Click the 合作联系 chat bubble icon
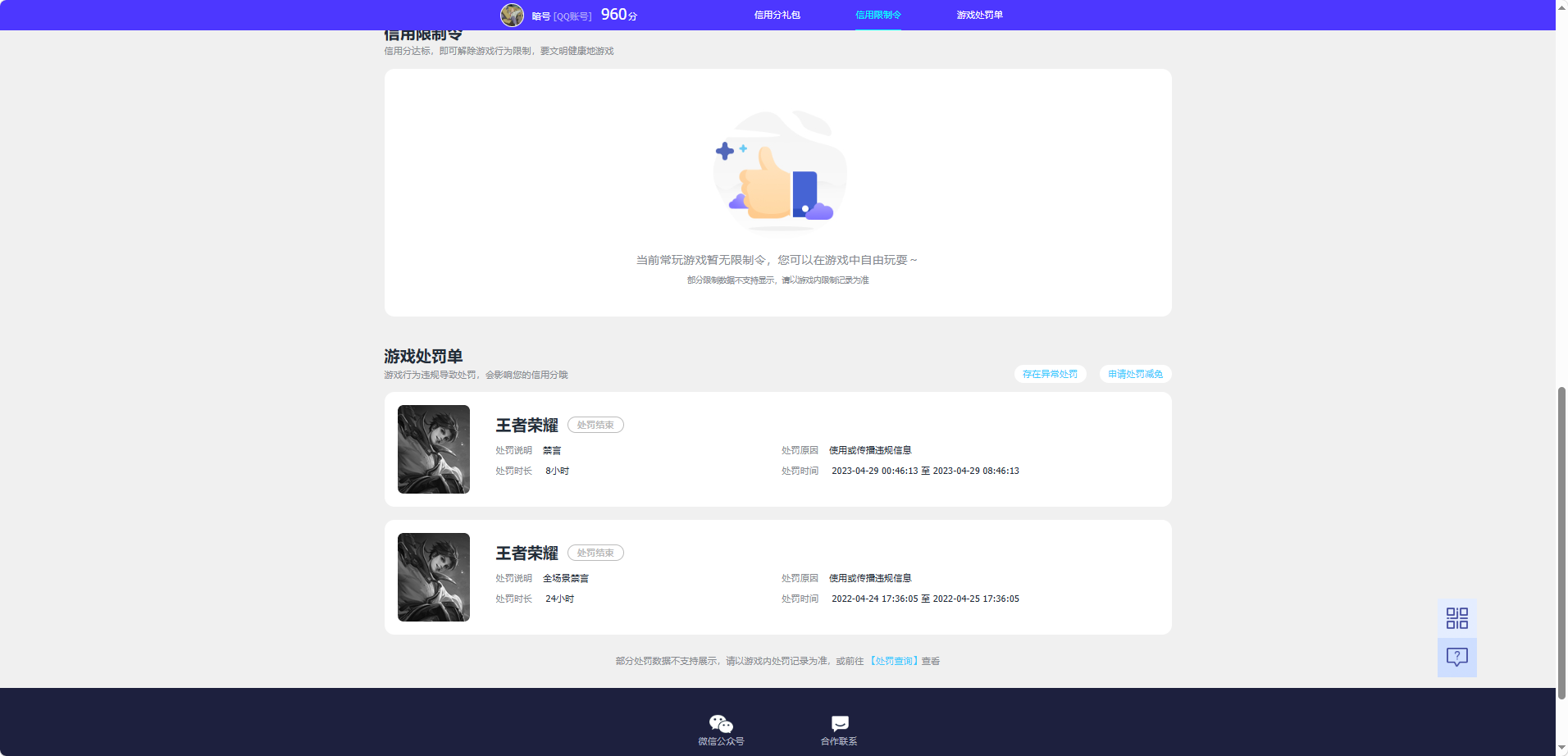The height and width of the screenshot is (756, 1568). coord(839,723)
